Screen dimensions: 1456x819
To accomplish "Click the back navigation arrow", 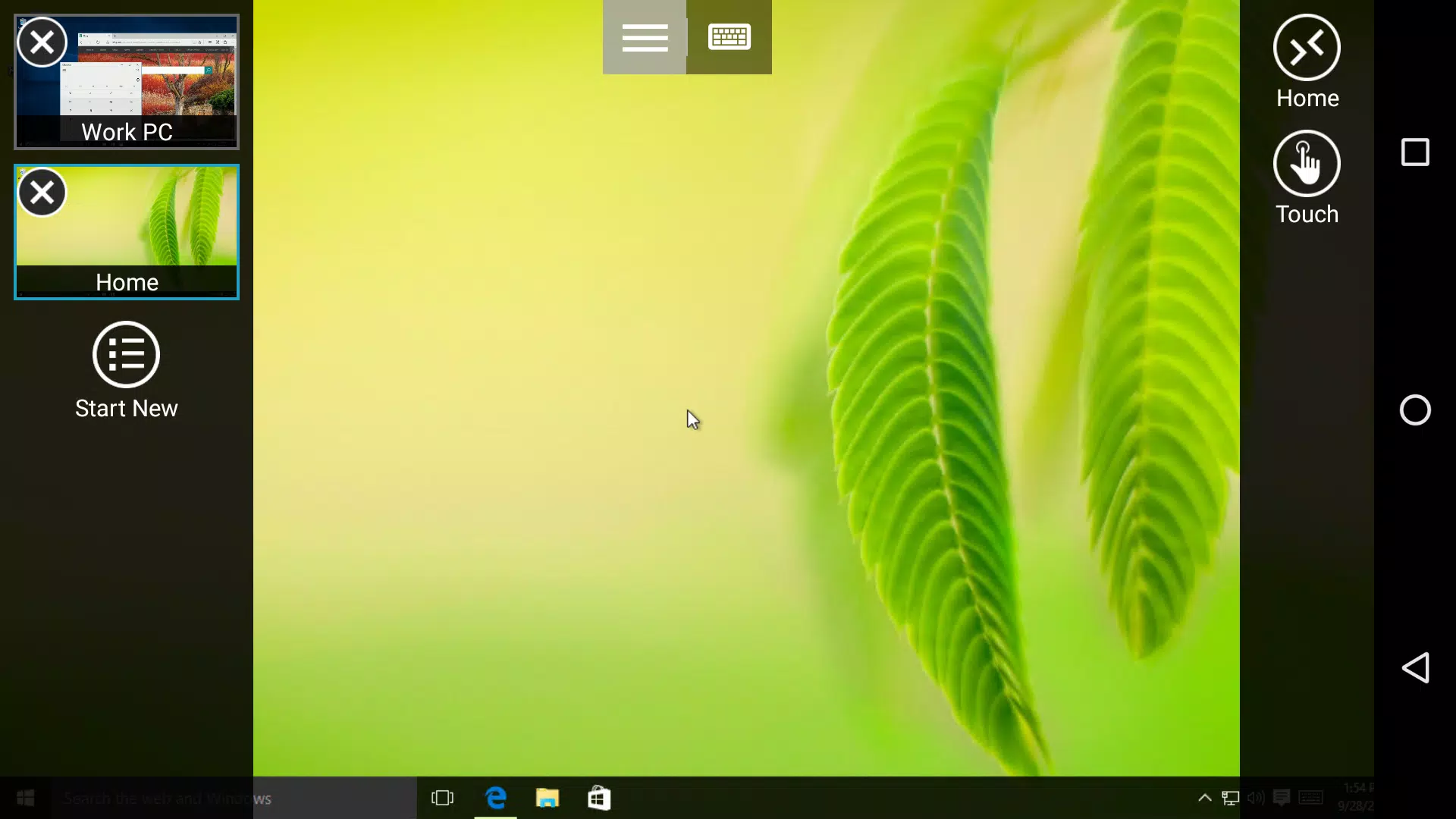I will [1418, 668].
